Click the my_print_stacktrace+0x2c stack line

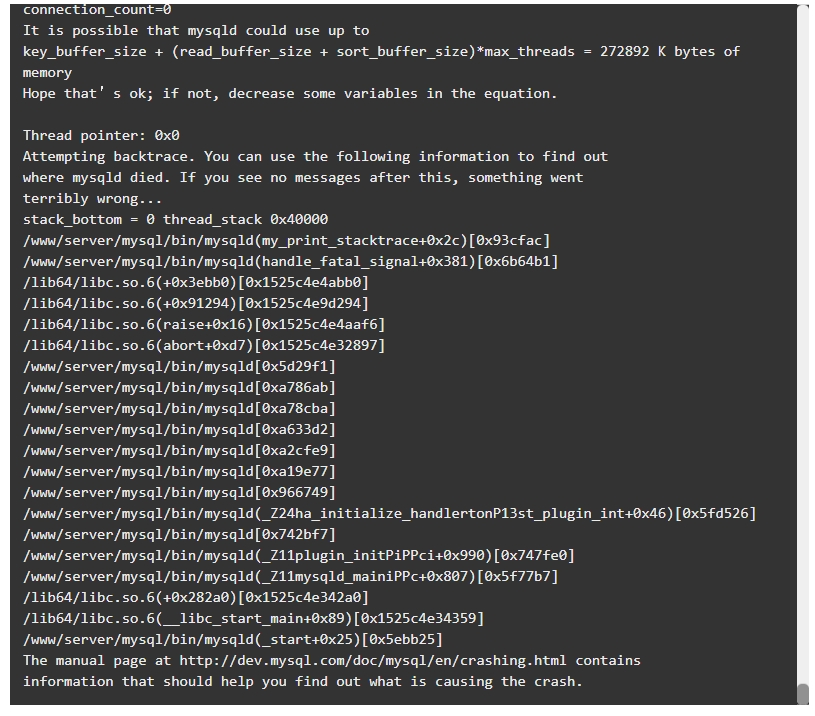(x=286, y=241)
